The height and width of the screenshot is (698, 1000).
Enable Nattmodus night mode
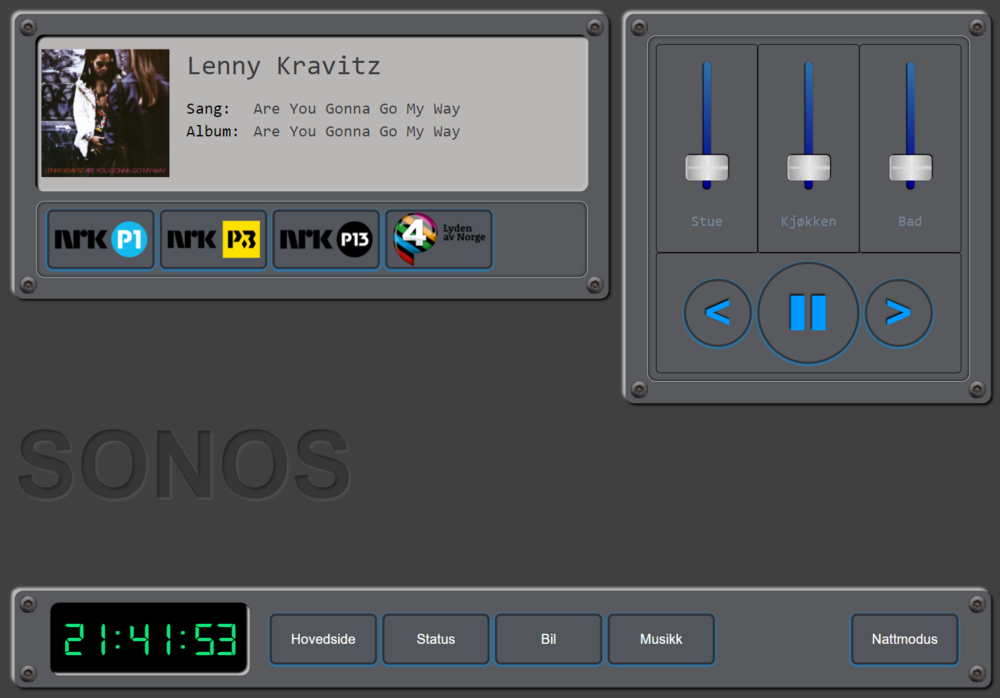[x=904, y=639]
